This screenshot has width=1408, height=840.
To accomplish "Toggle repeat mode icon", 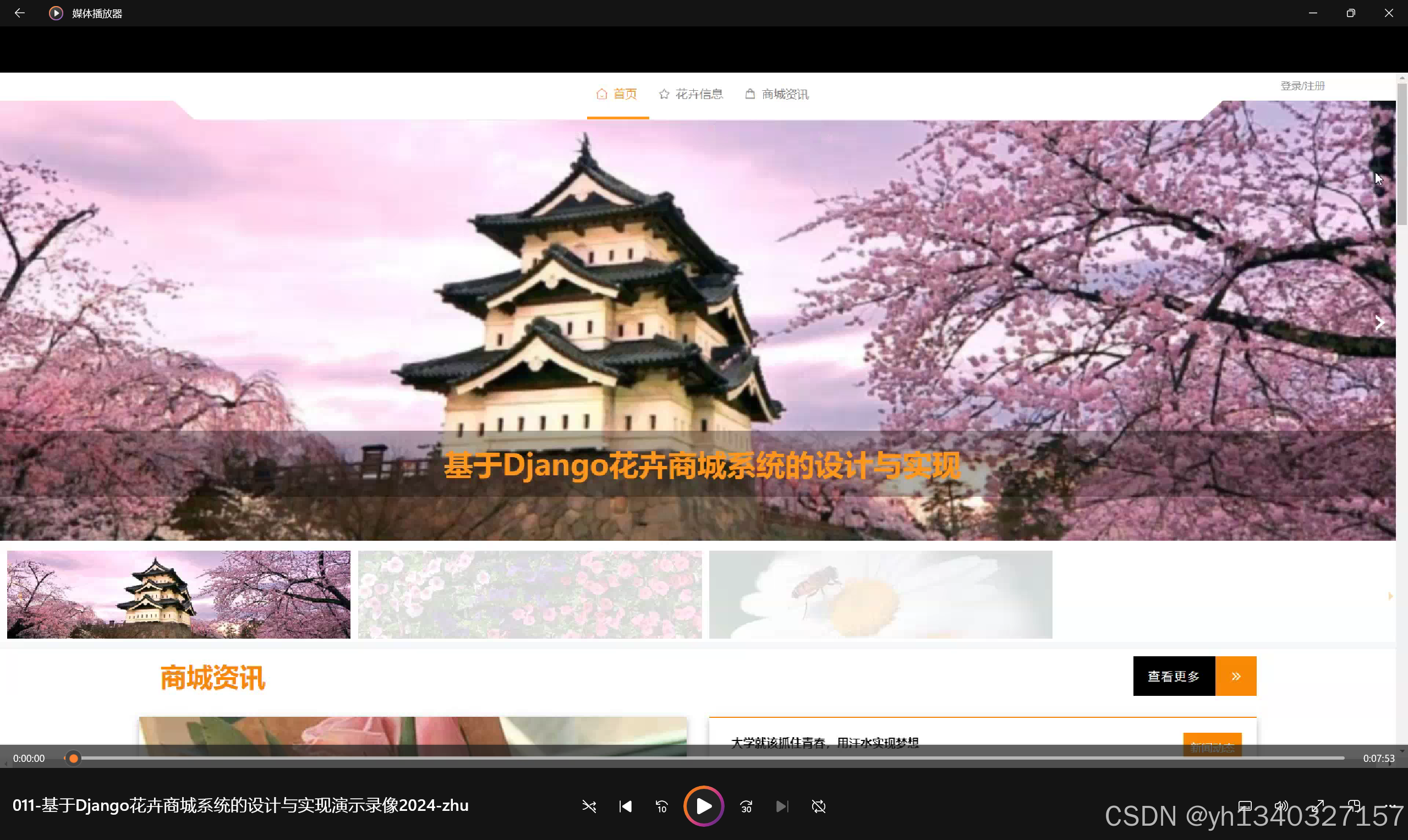I will (x=818, y=806).
